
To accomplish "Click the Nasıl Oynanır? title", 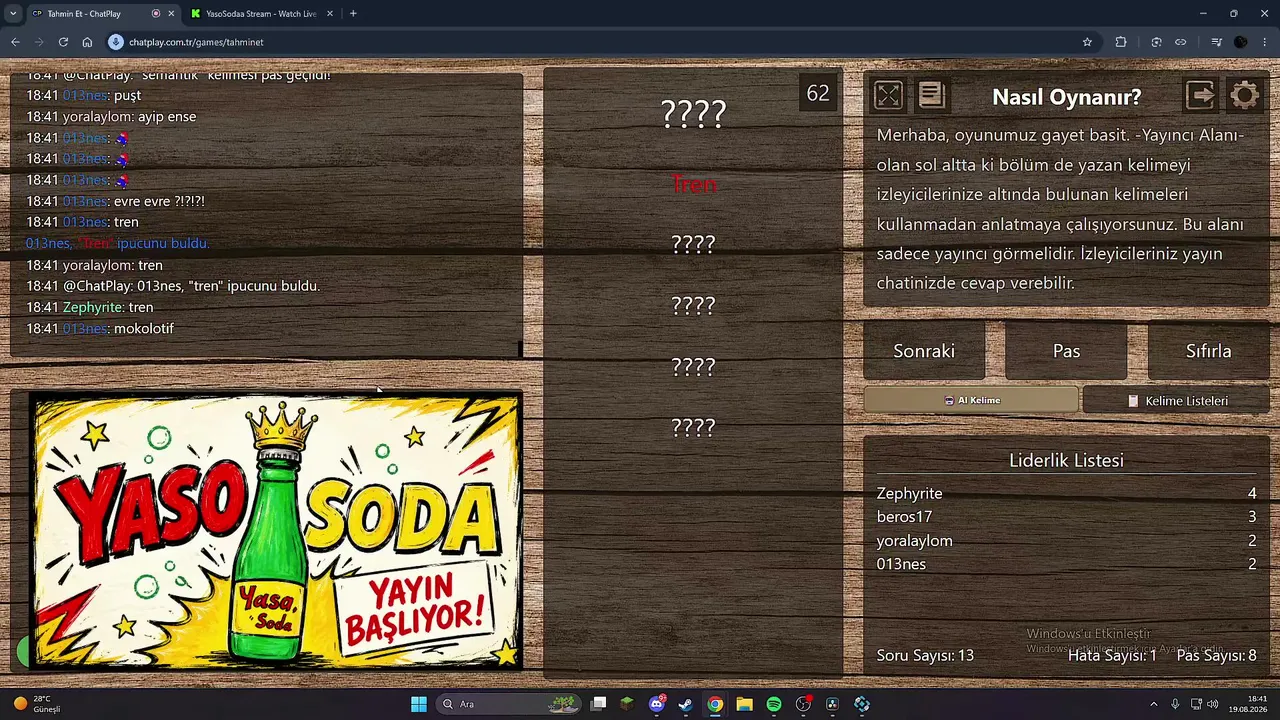I will point(1066,97).
